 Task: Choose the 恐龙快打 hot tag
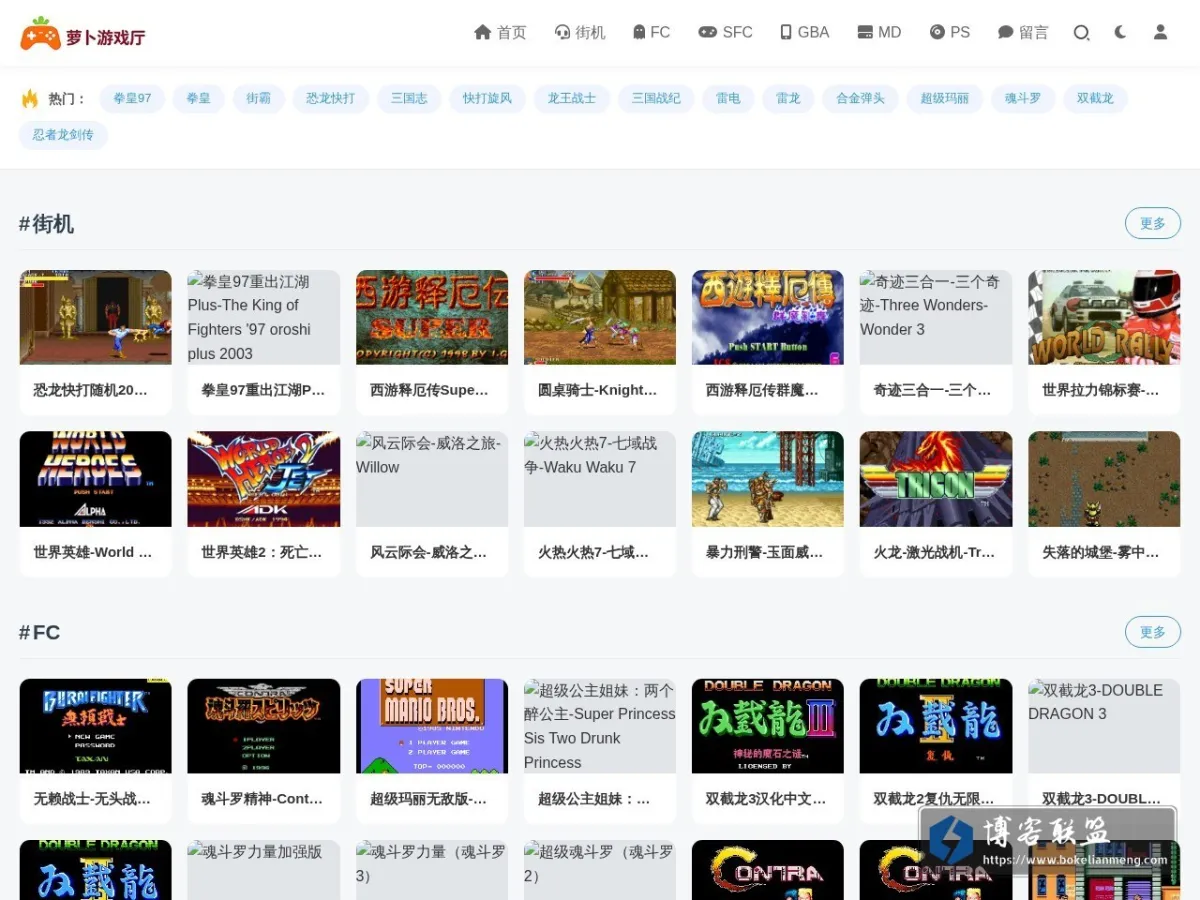[x=331, y=98]
